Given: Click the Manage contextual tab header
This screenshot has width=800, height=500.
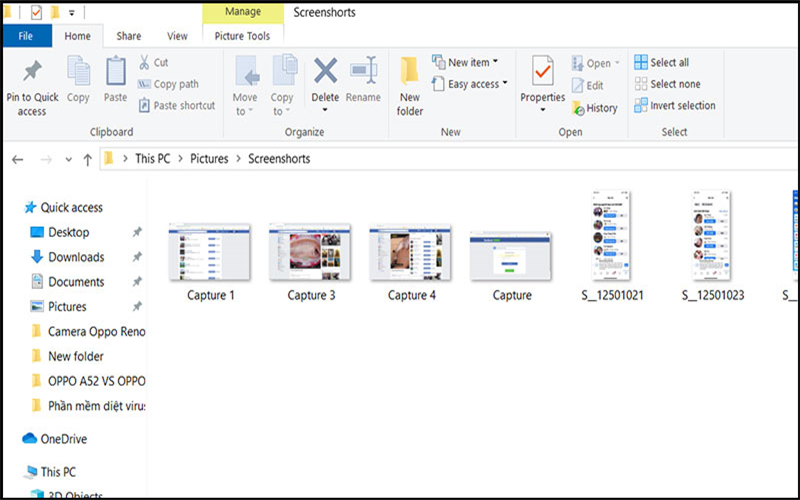Looking at the screenshot, I should point(243,12).
